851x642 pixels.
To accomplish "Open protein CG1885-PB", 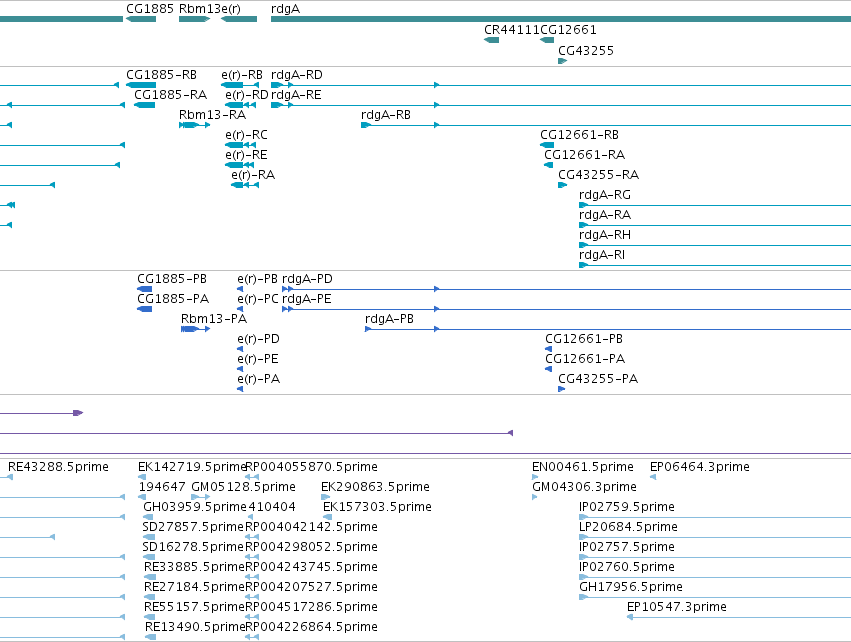I will click(x=172, y=279).
